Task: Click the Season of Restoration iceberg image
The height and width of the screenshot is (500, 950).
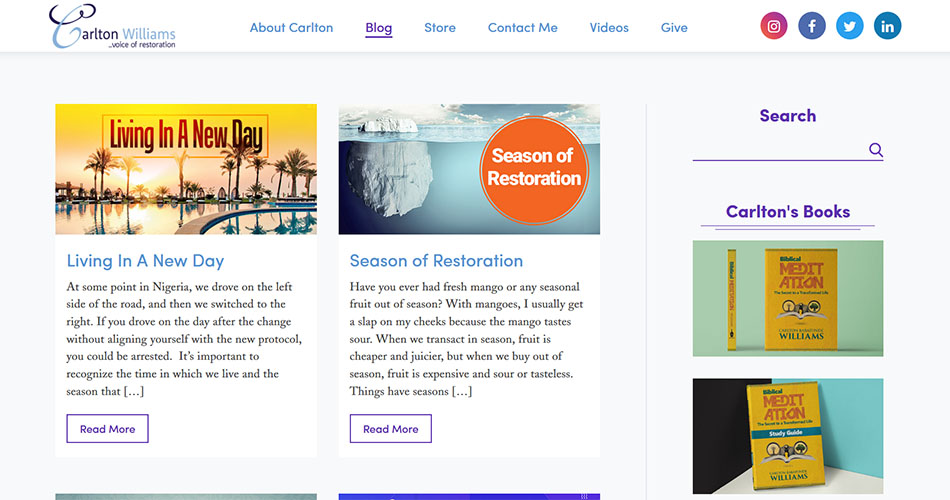Action: click(x=469, y=169)
